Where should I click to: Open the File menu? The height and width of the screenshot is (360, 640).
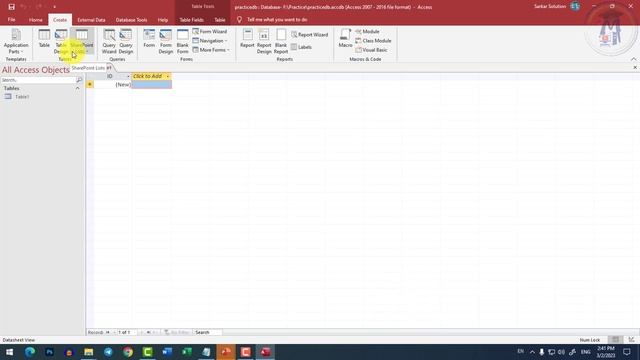11,20
